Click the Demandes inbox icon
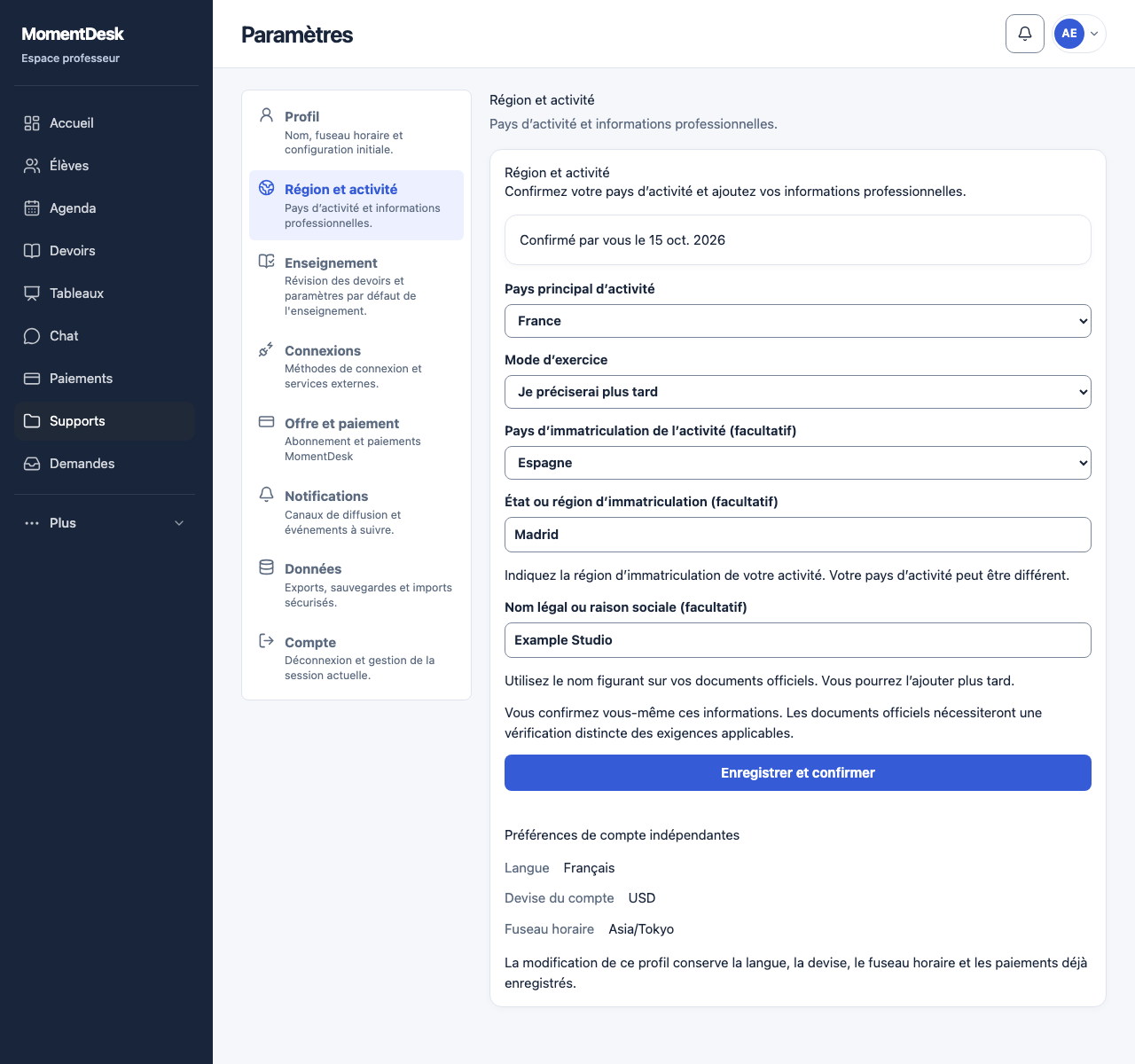This screenshot has height=1064, width=1135. tap(32, 464)
